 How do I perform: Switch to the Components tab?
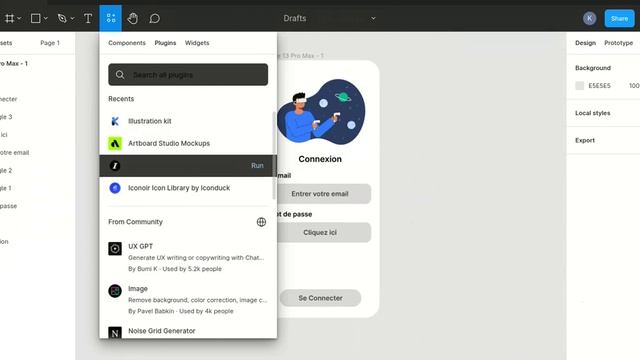(127, 43)
